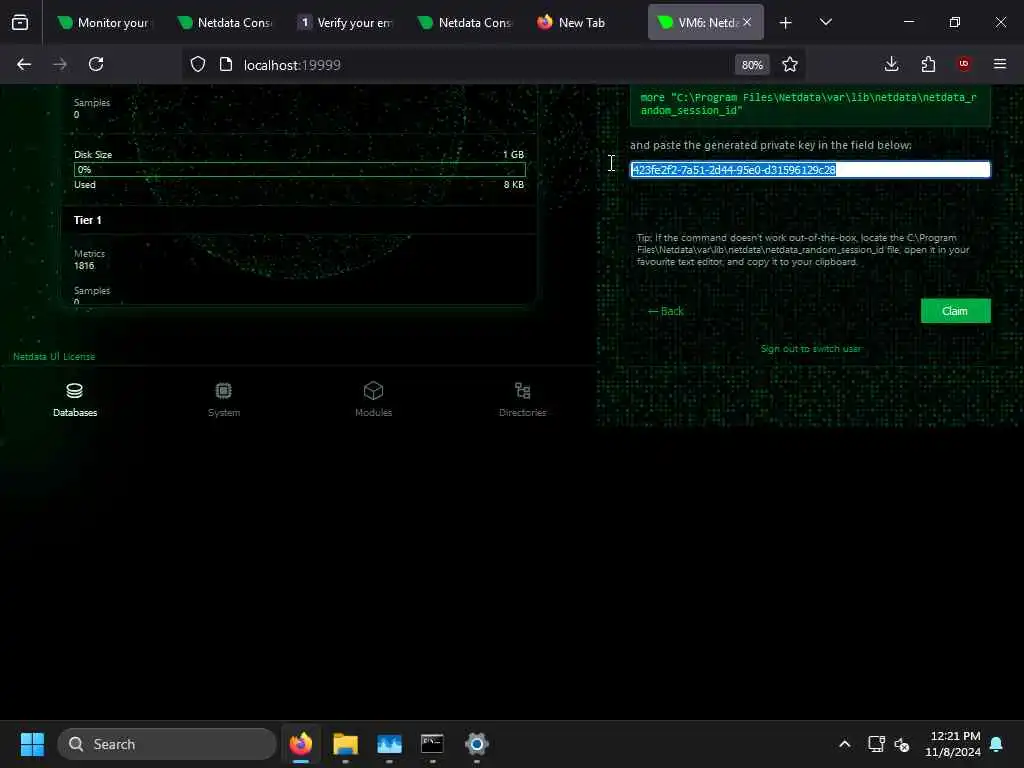Switch to the New Tab tab
This screenshot has width=1024, height=768.
click(571, 23)
